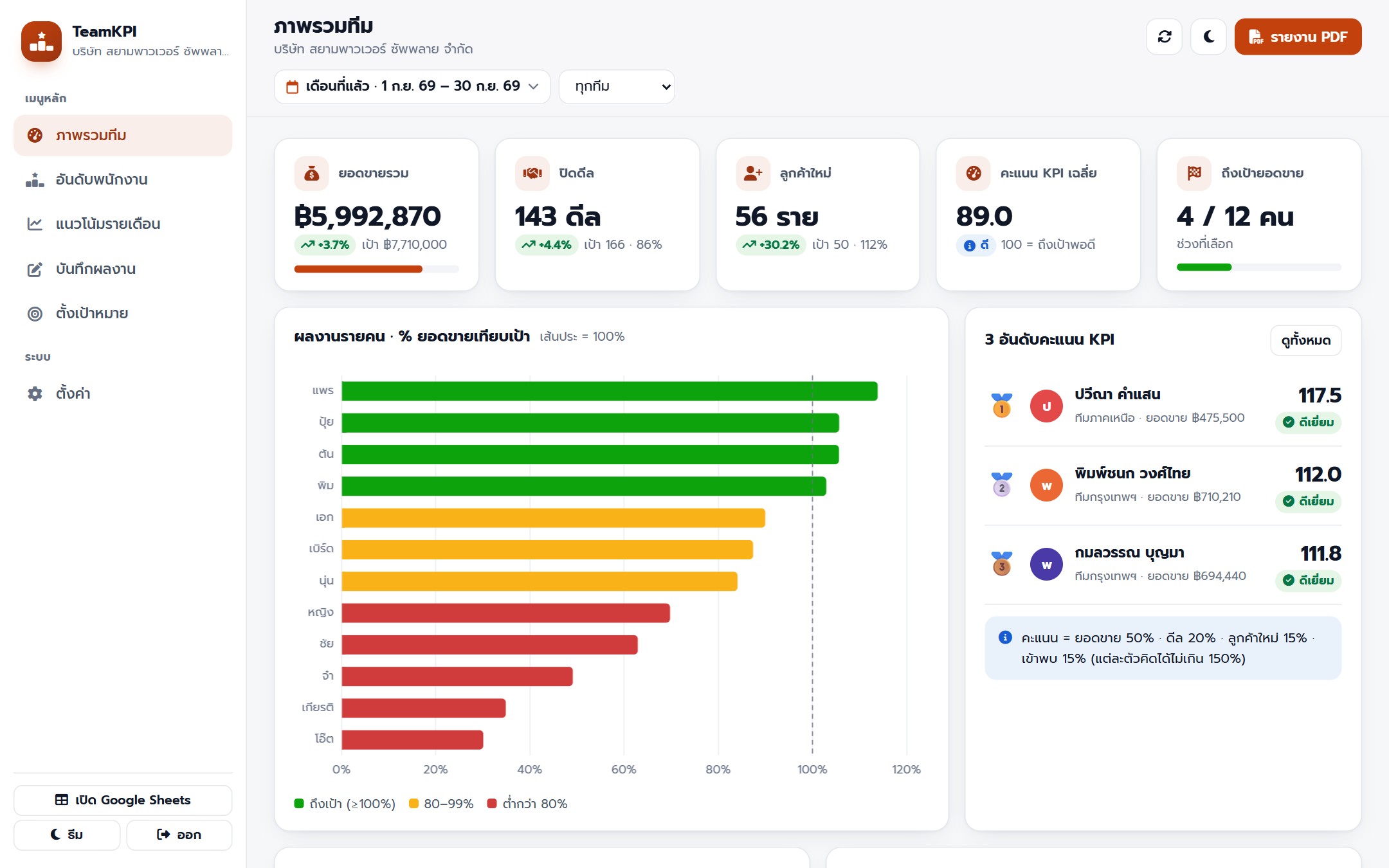This screenshot has height=868, width=1389.
Task: Click the ดูทั้งหมด button in the KPI ranking
Action: pyautogui.click(x=1305, y=340)
